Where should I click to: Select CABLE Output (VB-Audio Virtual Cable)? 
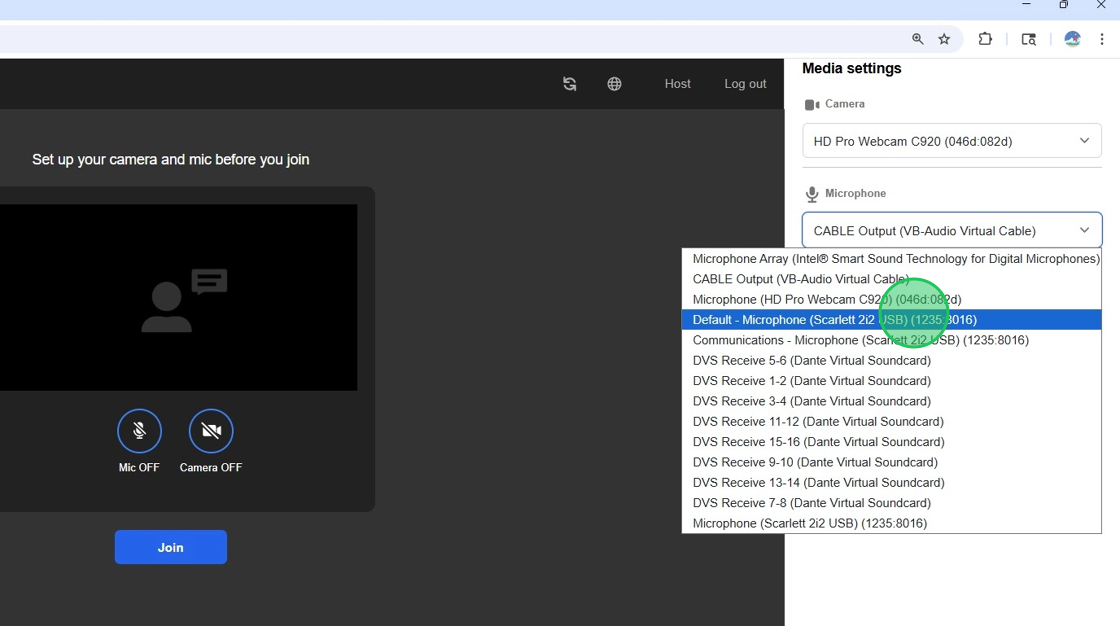tap(800, 279)
